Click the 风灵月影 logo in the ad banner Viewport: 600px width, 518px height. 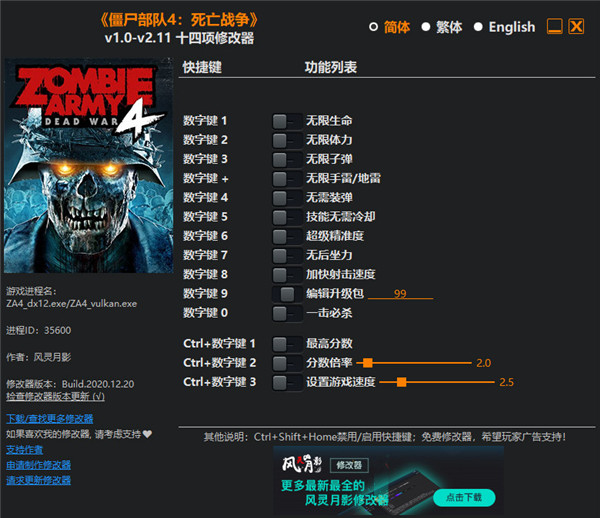click(302, 464)
